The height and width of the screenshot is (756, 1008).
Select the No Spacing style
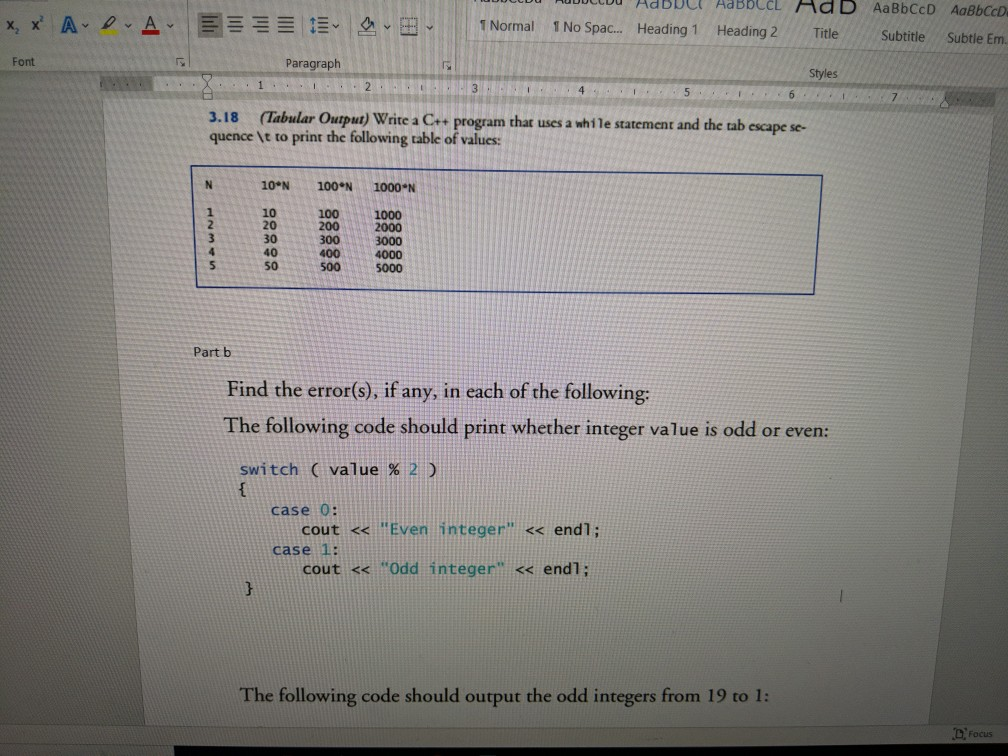point(586,28)
